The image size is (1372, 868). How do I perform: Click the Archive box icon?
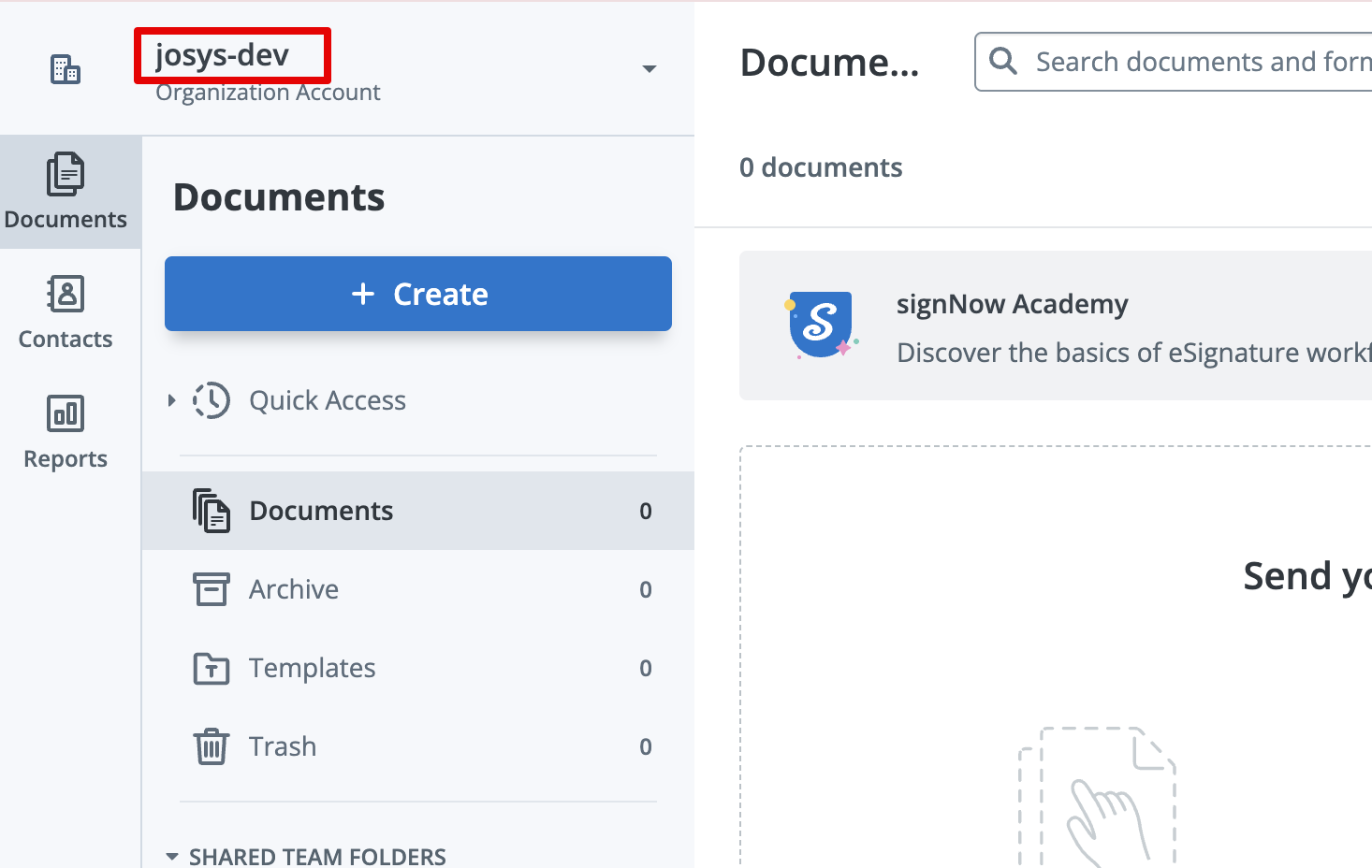211,589
